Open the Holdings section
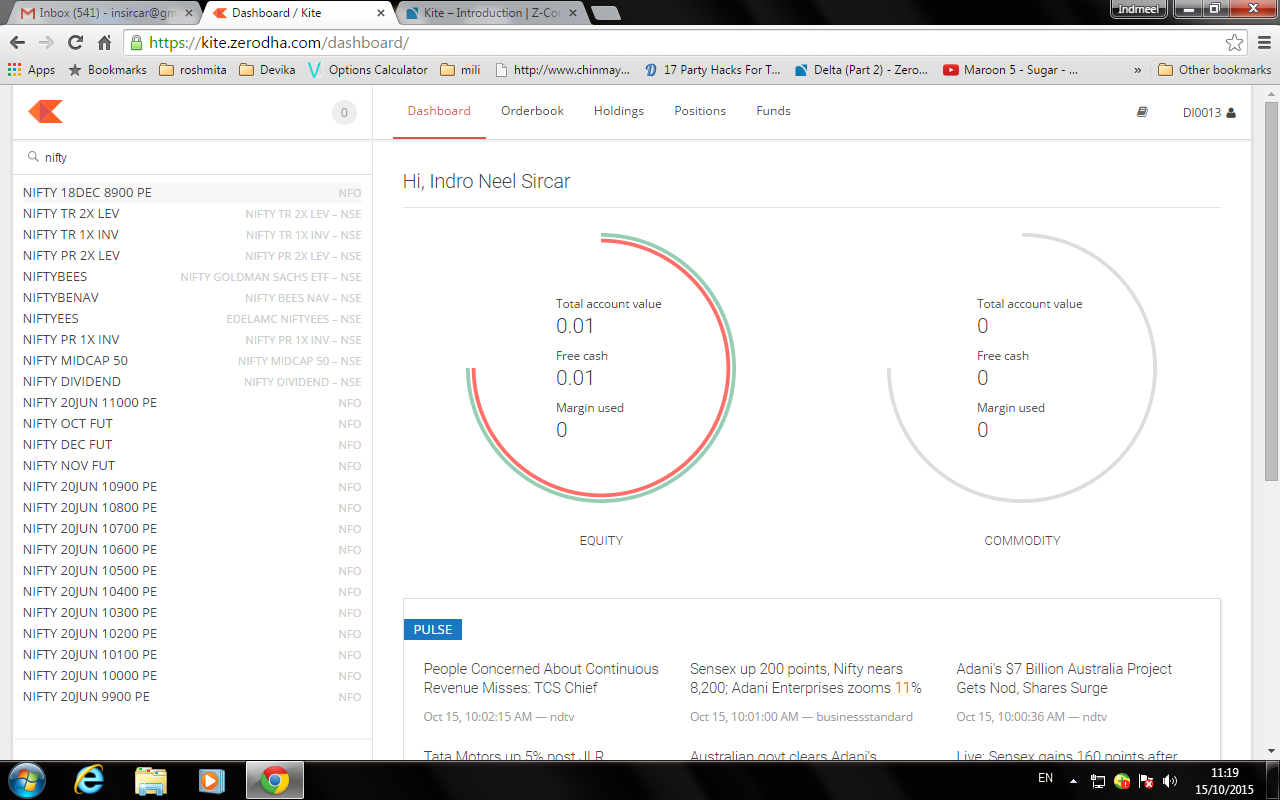This screenshot has width=1280, height=800. pos(619,111)
